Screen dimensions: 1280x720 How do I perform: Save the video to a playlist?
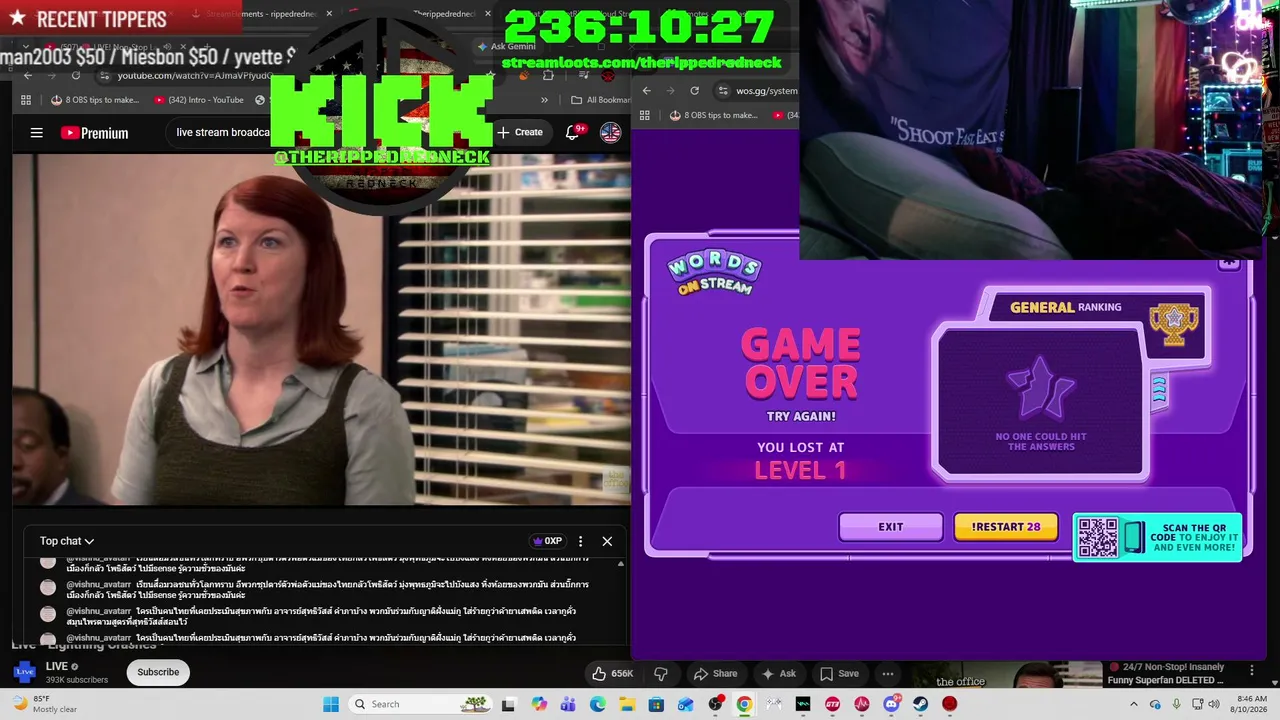click(839, 674)
